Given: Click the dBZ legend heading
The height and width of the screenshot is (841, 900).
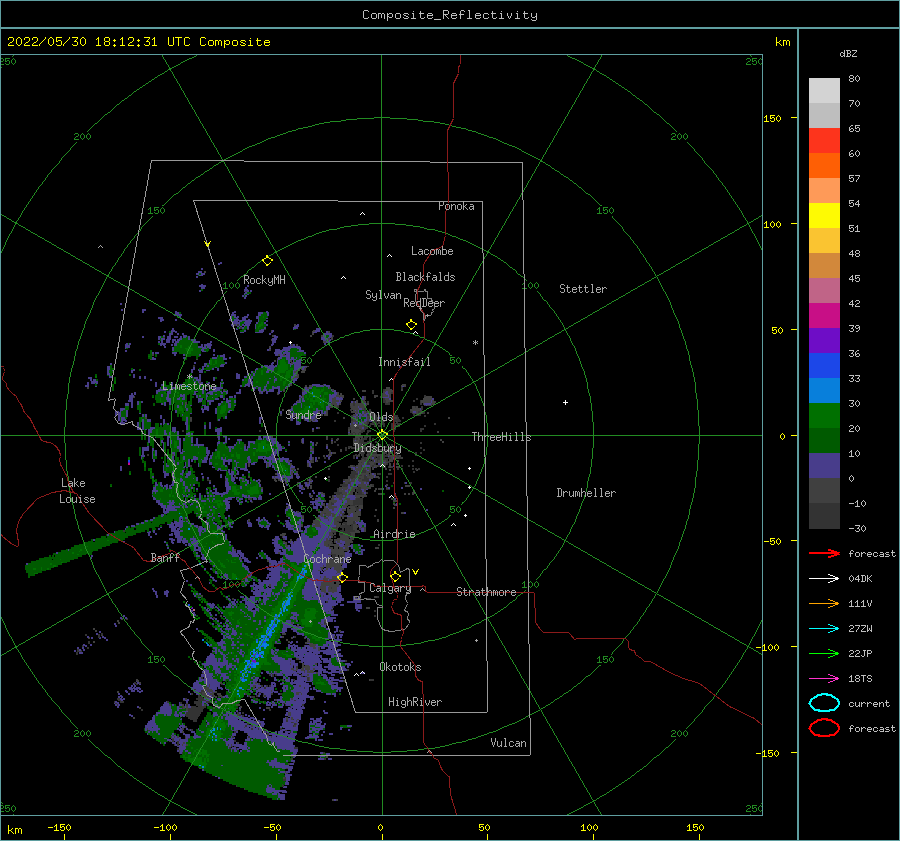Looking at the screenshot, I should [848, 53].
